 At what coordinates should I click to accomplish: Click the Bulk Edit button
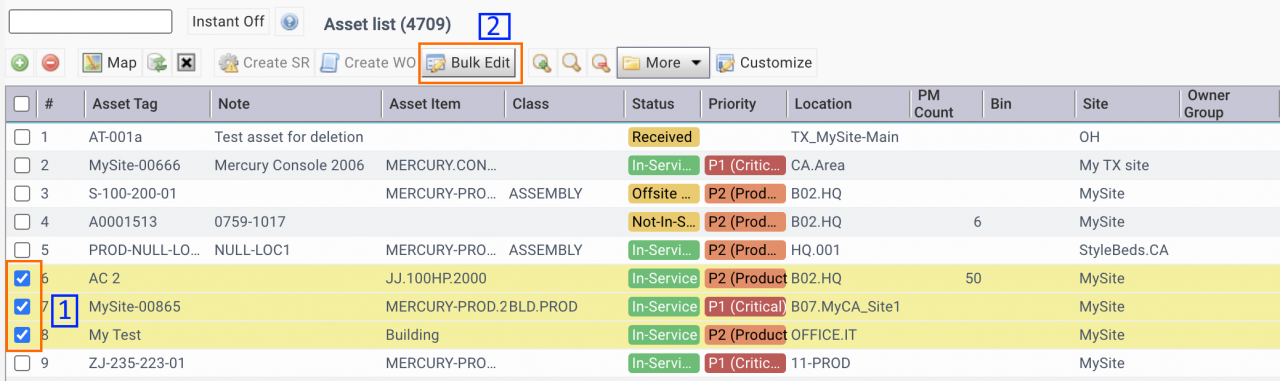(470, 63)
